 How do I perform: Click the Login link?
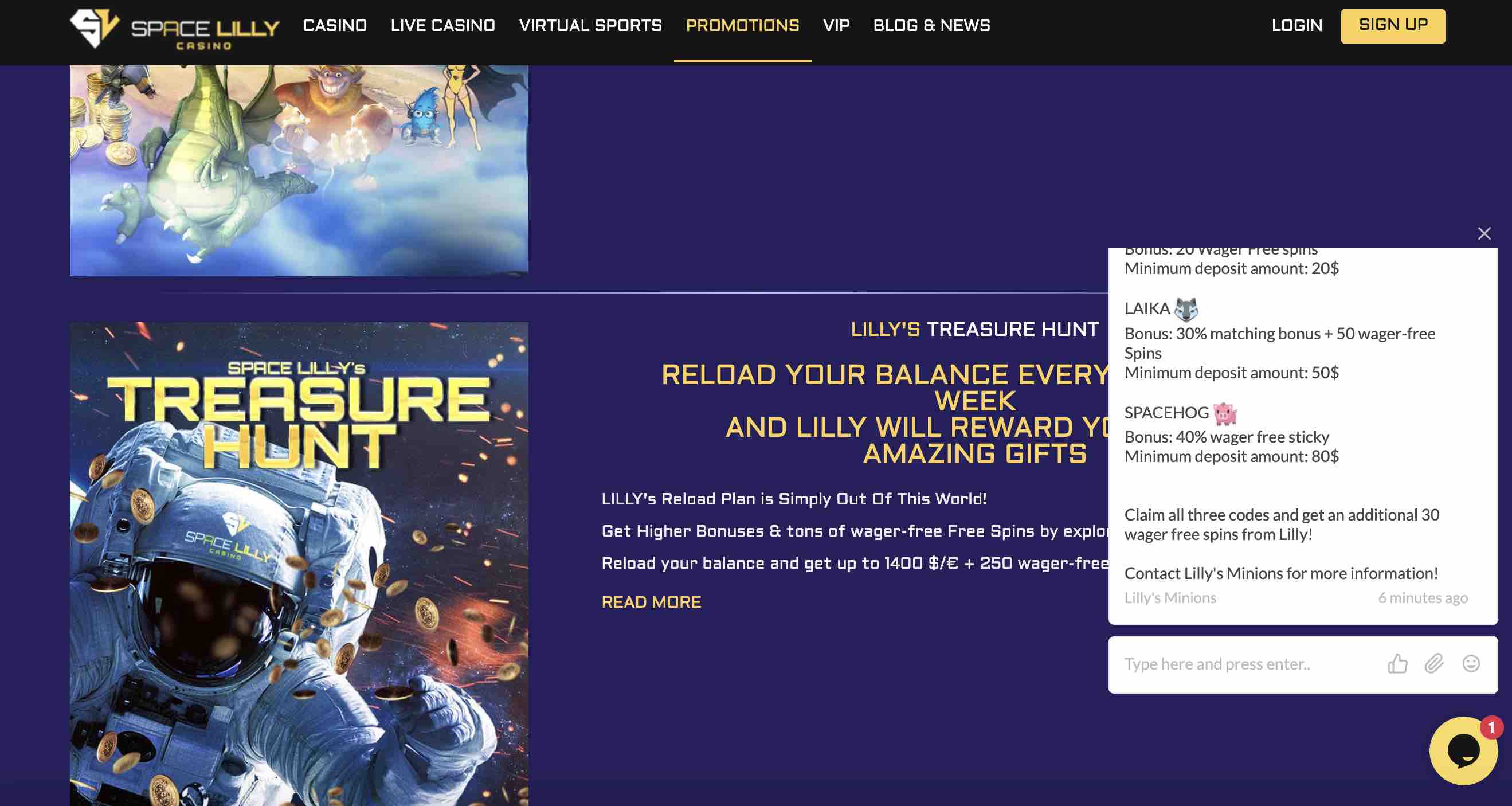(1296, 26)
